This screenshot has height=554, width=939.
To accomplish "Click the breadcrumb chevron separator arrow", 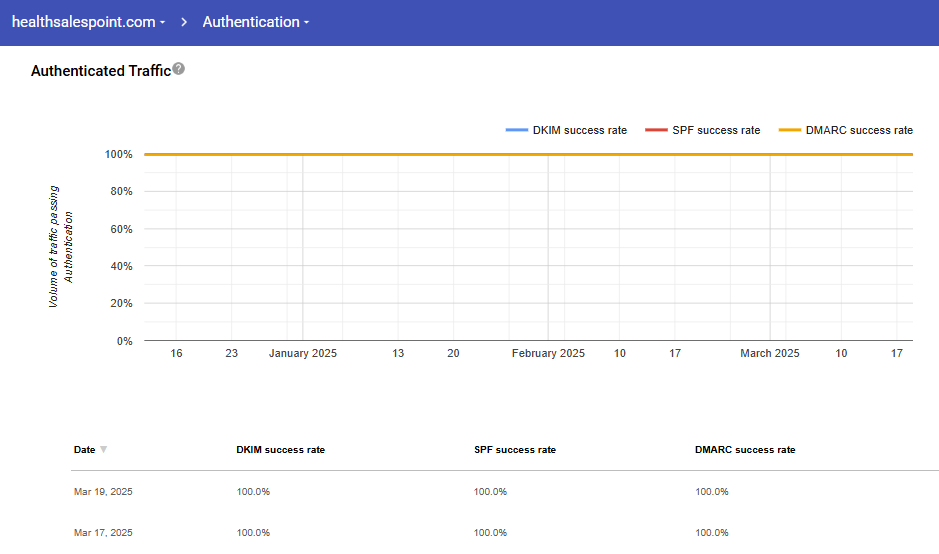I will [x=184, y=22].
